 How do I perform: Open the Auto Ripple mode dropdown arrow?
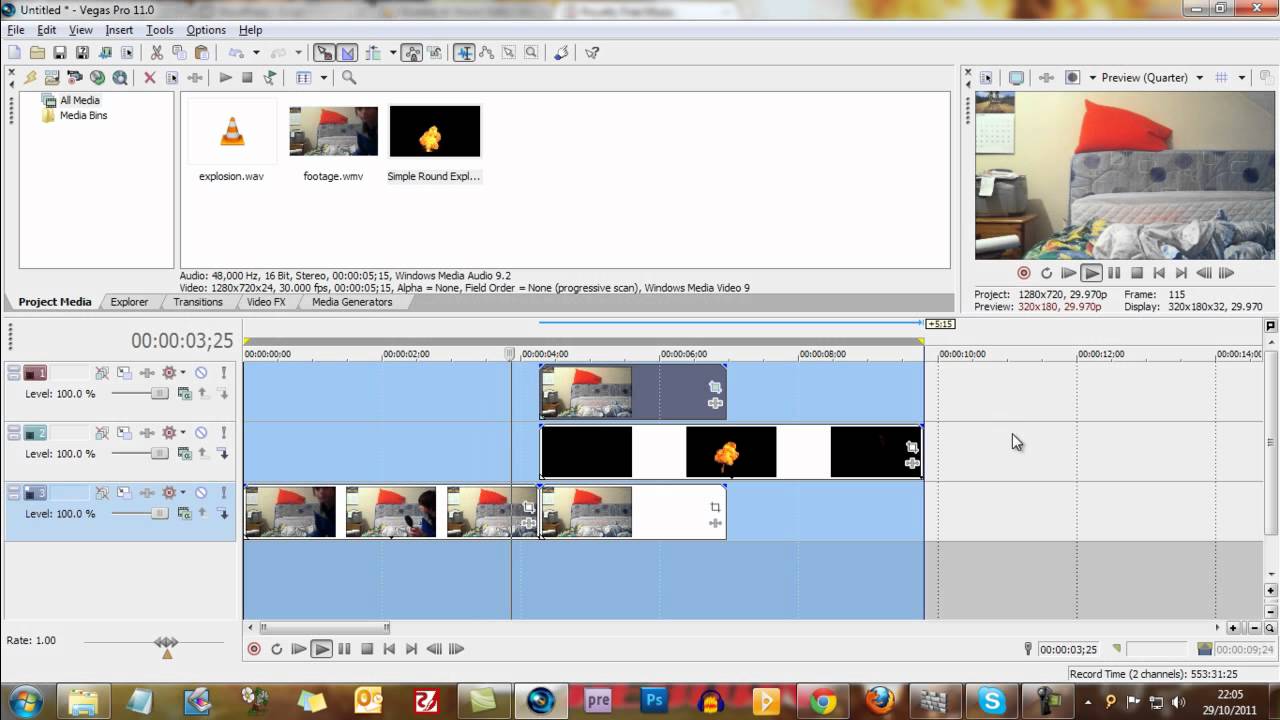coord(393,53)
